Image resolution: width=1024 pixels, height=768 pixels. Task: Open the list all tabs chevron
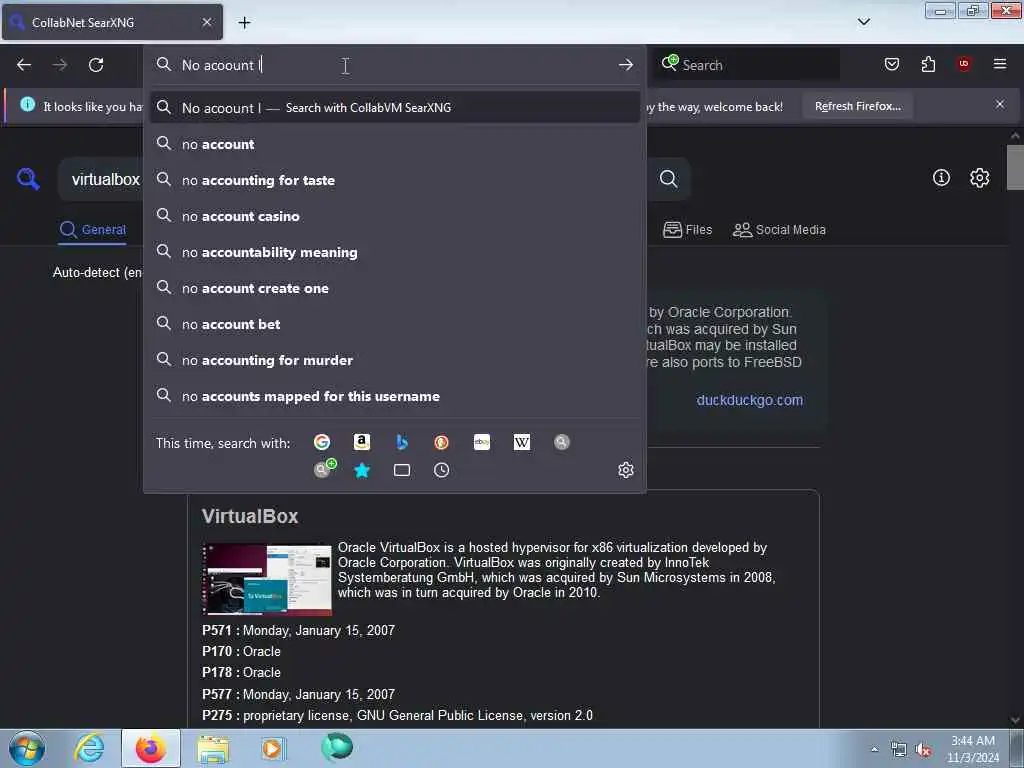[863, 22]
